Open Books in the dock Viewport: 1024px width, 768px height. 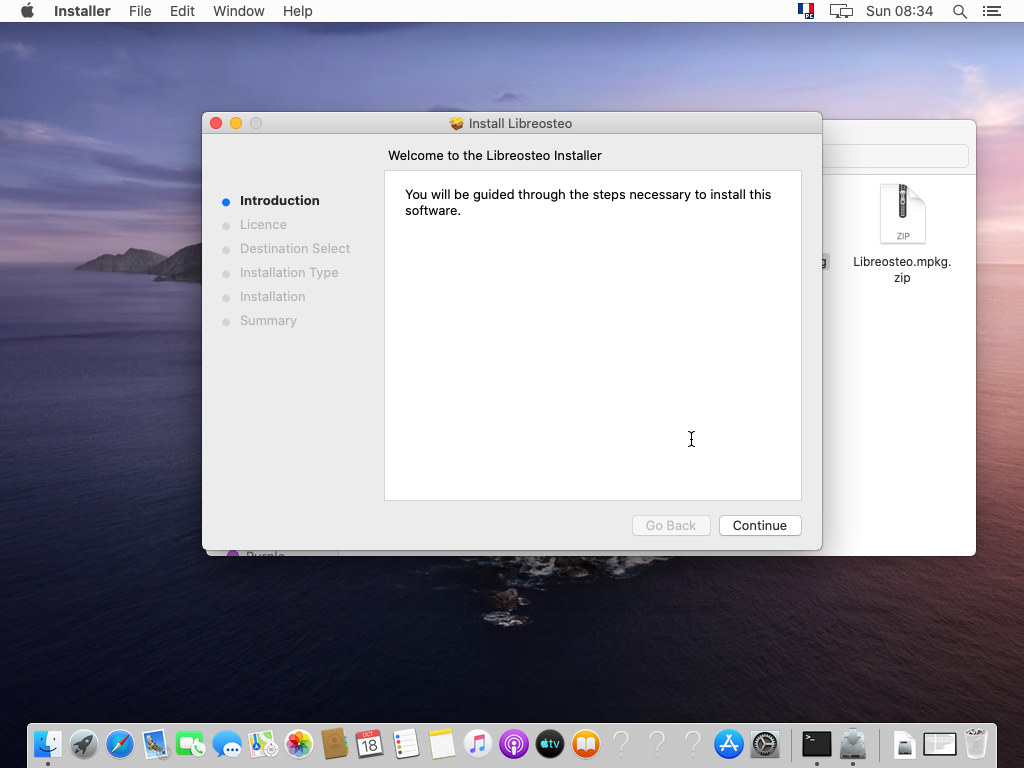coord(585,744)
